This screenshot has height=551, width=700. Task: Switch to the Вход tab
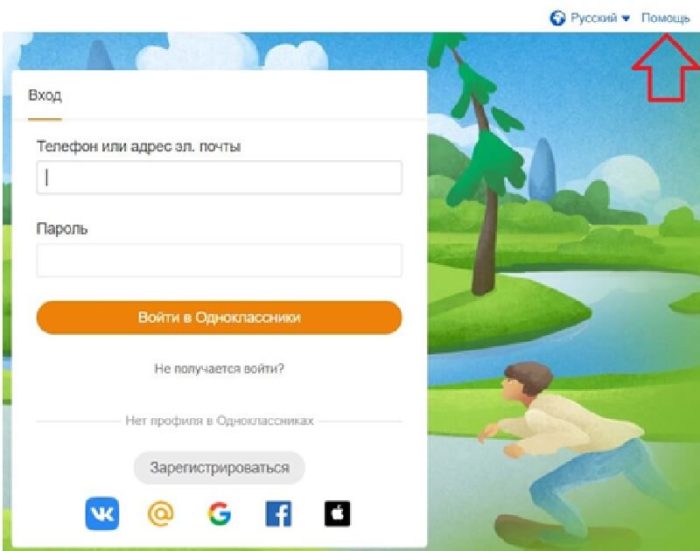pos(45,96)
